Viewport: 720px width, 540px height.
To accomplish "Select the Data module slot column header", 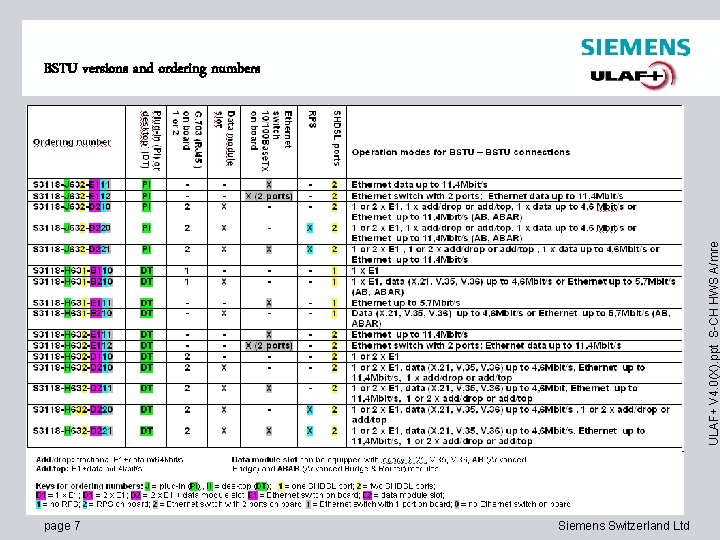I will 225,138.
